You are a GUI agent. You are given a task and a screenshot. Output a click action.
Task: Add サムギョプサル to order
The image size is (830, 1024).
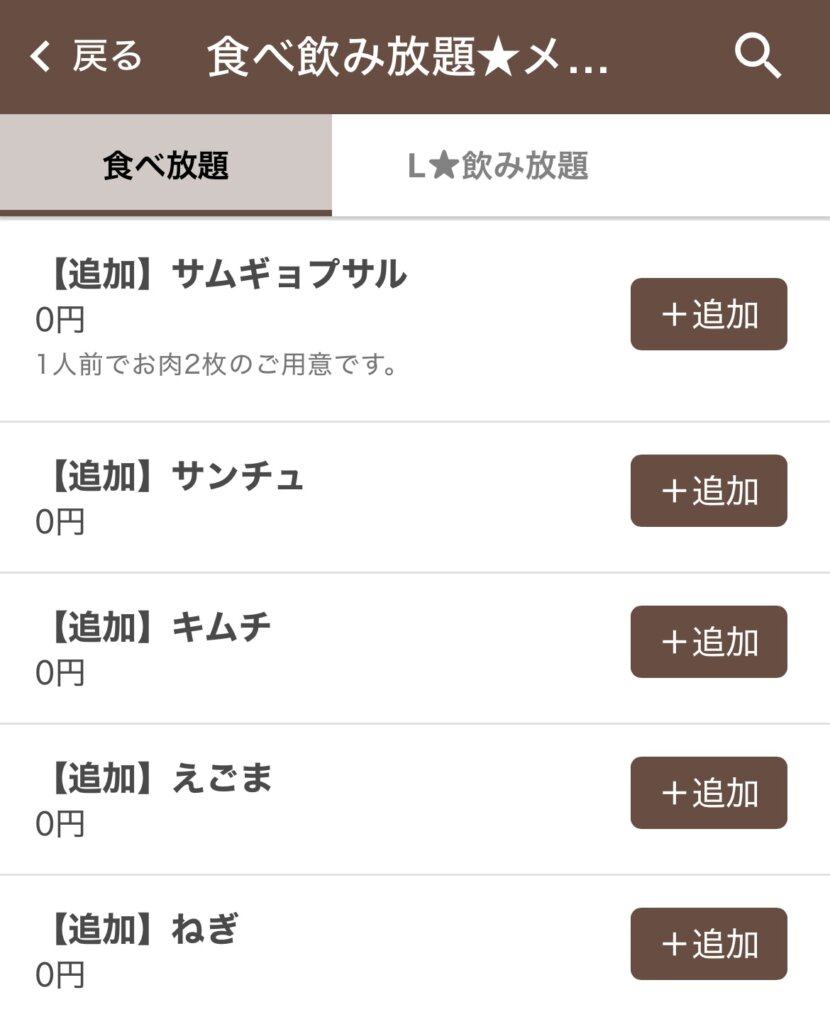click(708, 314)
